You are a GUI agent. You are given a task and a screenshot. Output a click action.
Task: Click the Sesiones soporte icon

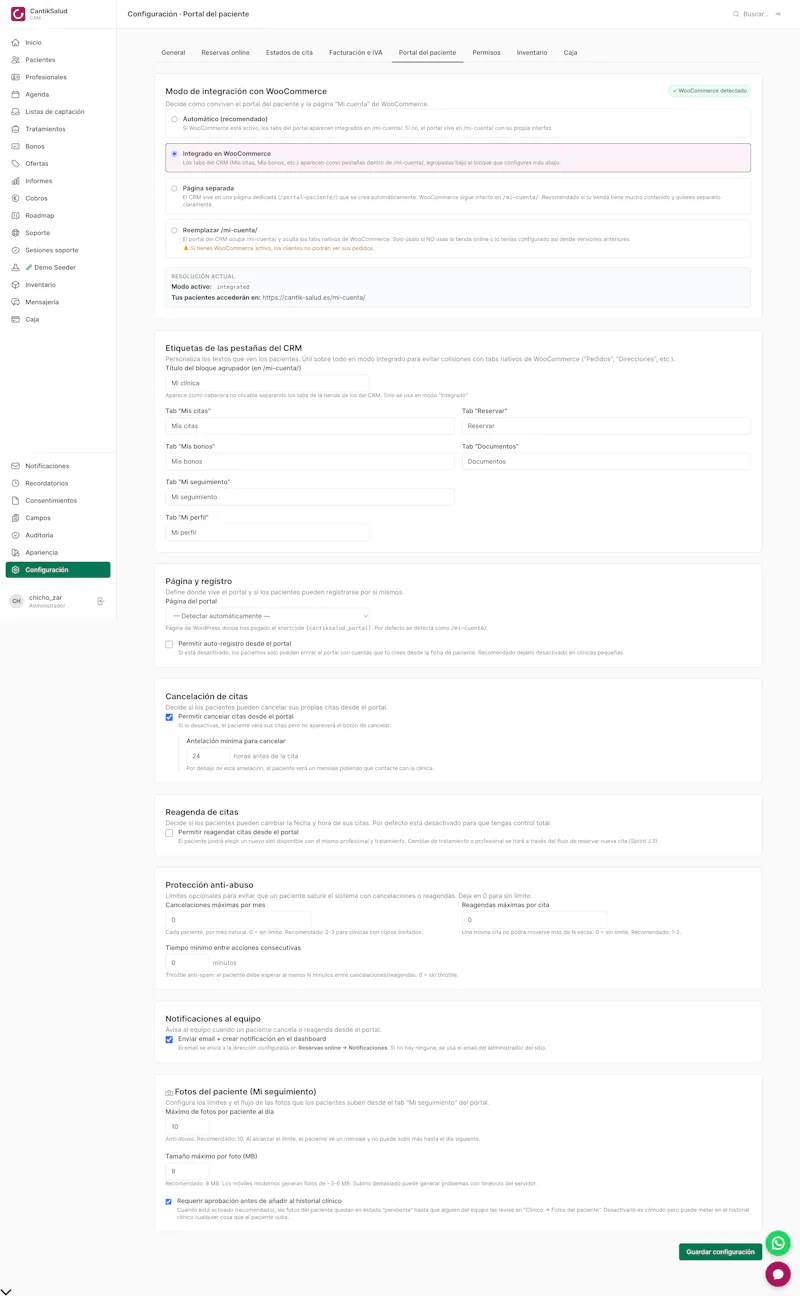pos(16,250)
